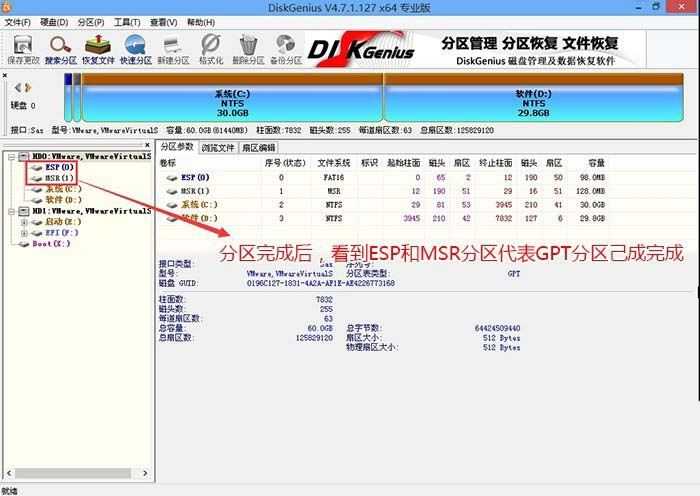Launch 快速分区 (Quick Partition) from the toolbar
This screenshot has height=496, width=700.
[x=136, y=45]
